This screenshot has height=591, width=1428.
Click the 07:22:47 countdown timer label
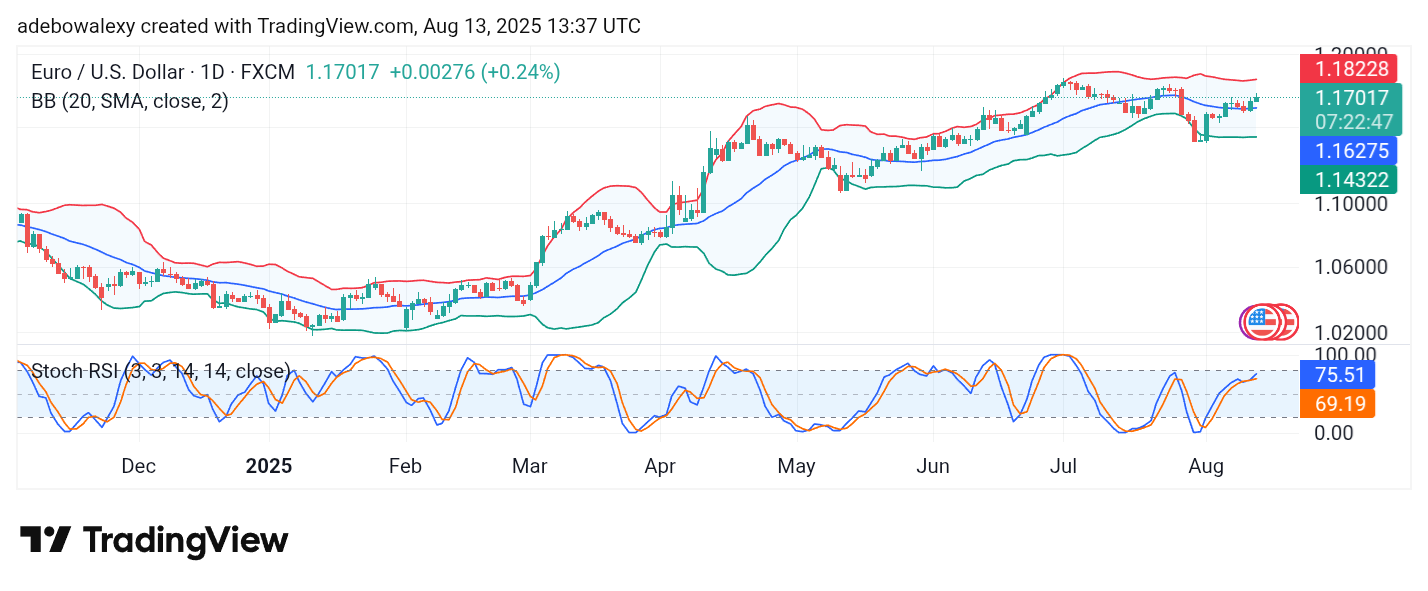pyautogui.click(x=1353, y=121)
